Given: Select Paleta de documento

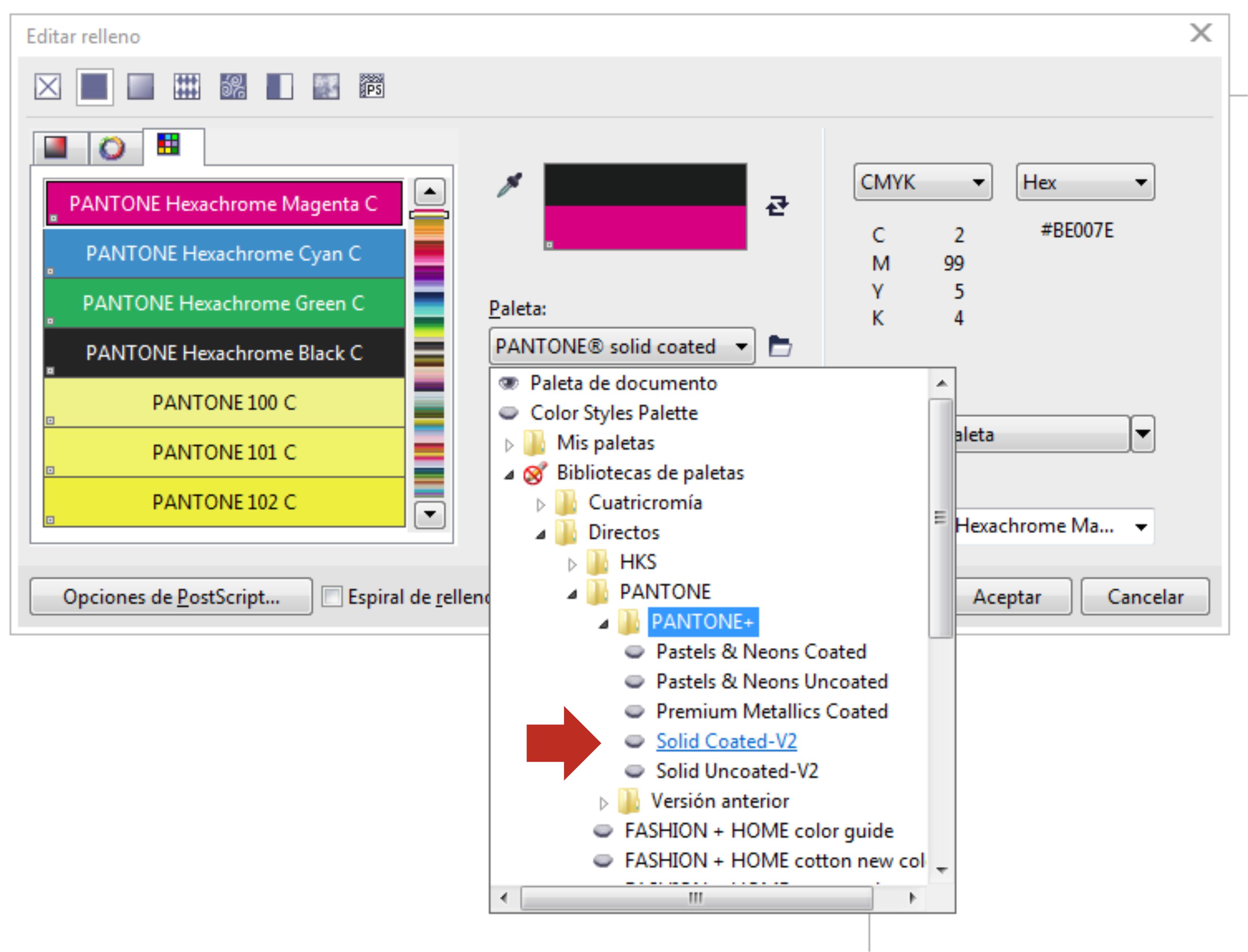Looking at the screenshot, I should click(623, 383).
